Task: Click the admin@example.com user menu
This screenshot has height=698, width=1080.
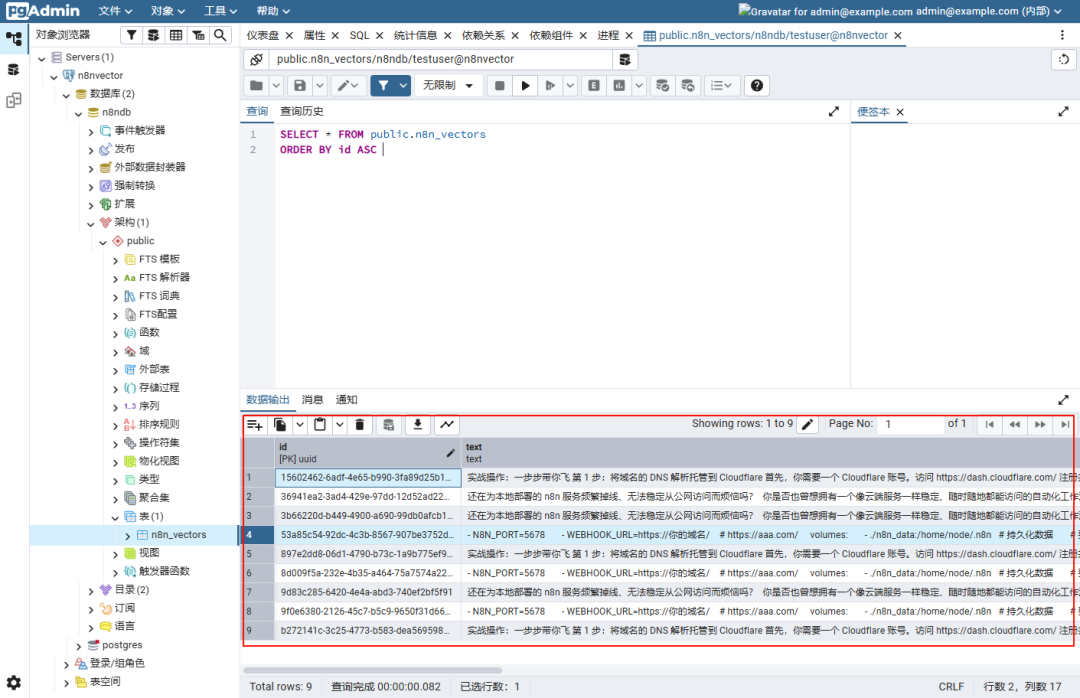Action: (x=990, y=11)
